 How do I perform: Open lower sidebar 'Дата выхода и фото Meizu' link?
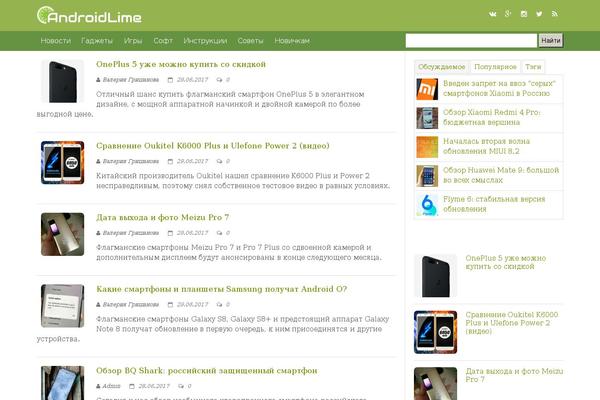(x=514, y=376)
